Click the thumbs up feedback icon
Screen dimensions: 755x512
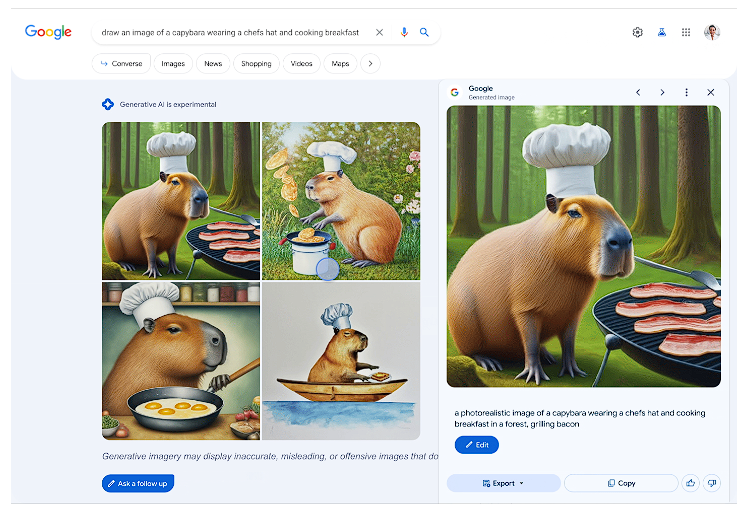coord(690,483)
